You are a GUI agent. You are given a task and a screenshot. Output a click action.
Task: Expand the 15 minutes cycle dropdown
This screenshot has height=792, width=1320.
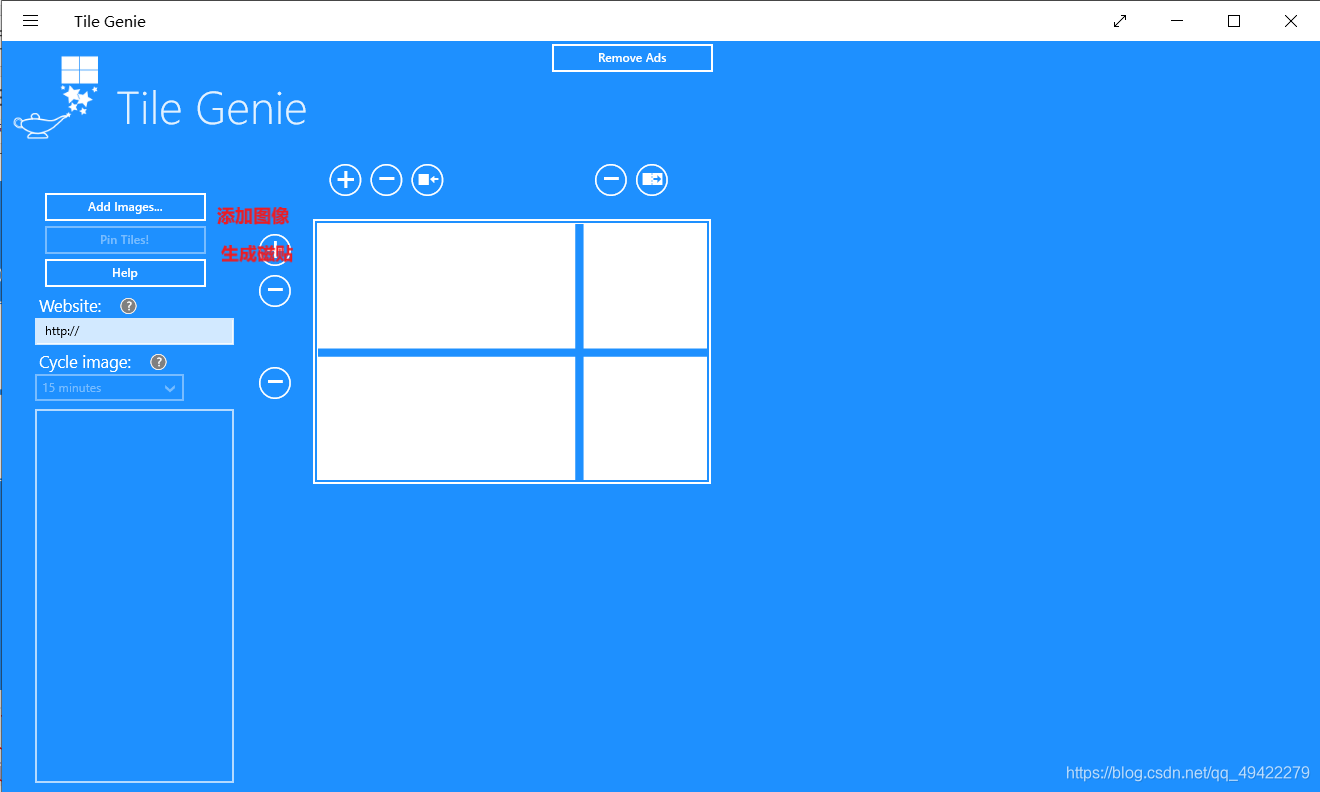click(x=109, y=388)
